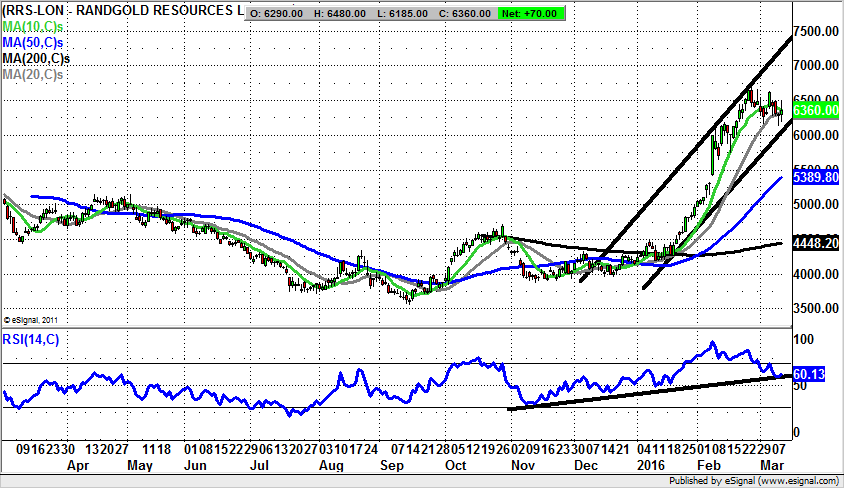Click the blue 60.13 RSI value marker
This screenshot has height=488, width=844.
point(807,374)
